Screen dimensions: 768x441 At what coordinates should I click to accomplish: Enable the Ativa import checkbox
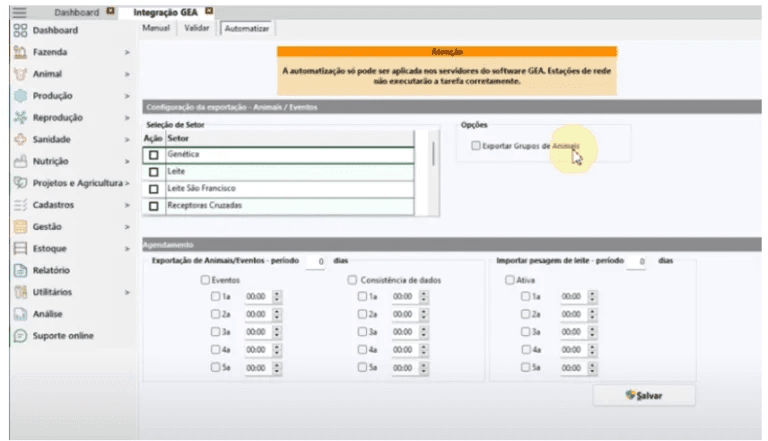click(510, 280)
